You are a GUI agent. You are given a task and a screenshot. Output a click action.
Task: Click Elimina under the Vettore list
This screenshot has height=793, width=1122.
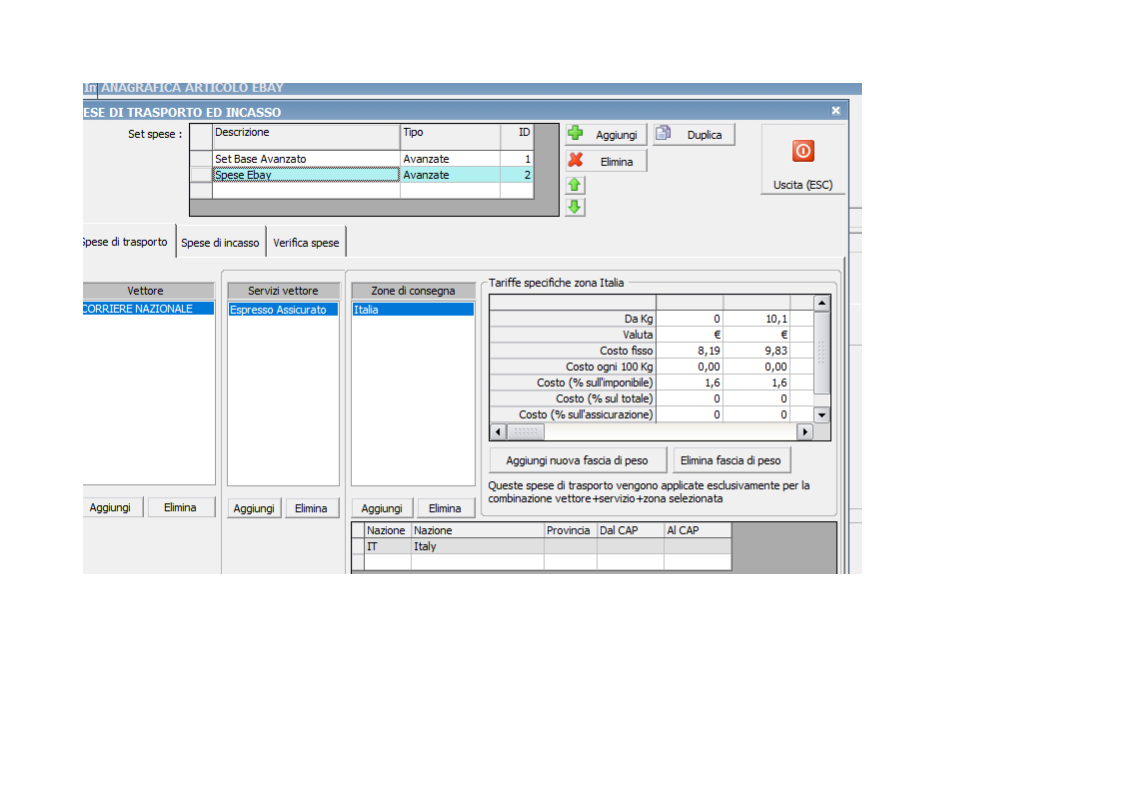pyautogui.click(x=180, y=507)
